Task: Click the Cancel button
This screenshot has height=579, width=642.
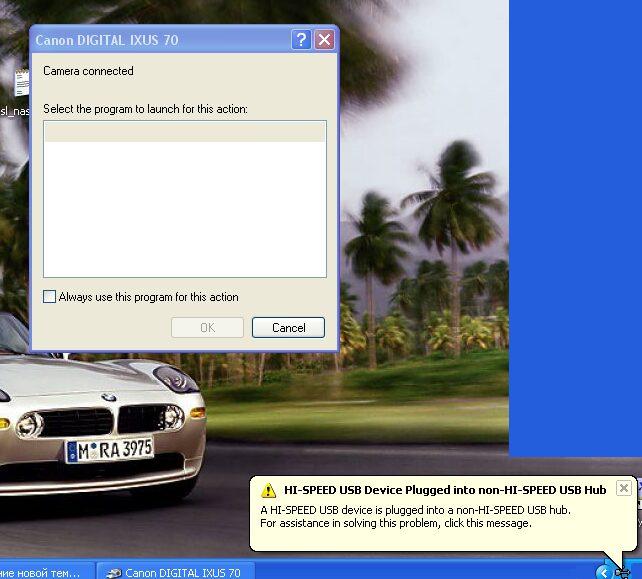Action: click(x=288, y=328)
